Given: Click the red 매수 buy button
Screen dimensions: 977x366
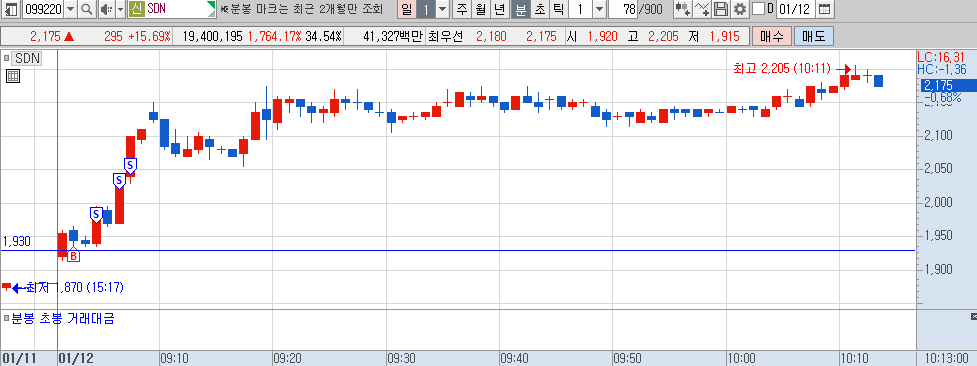Looking at the screenshot, I should [x=771, y=36].
